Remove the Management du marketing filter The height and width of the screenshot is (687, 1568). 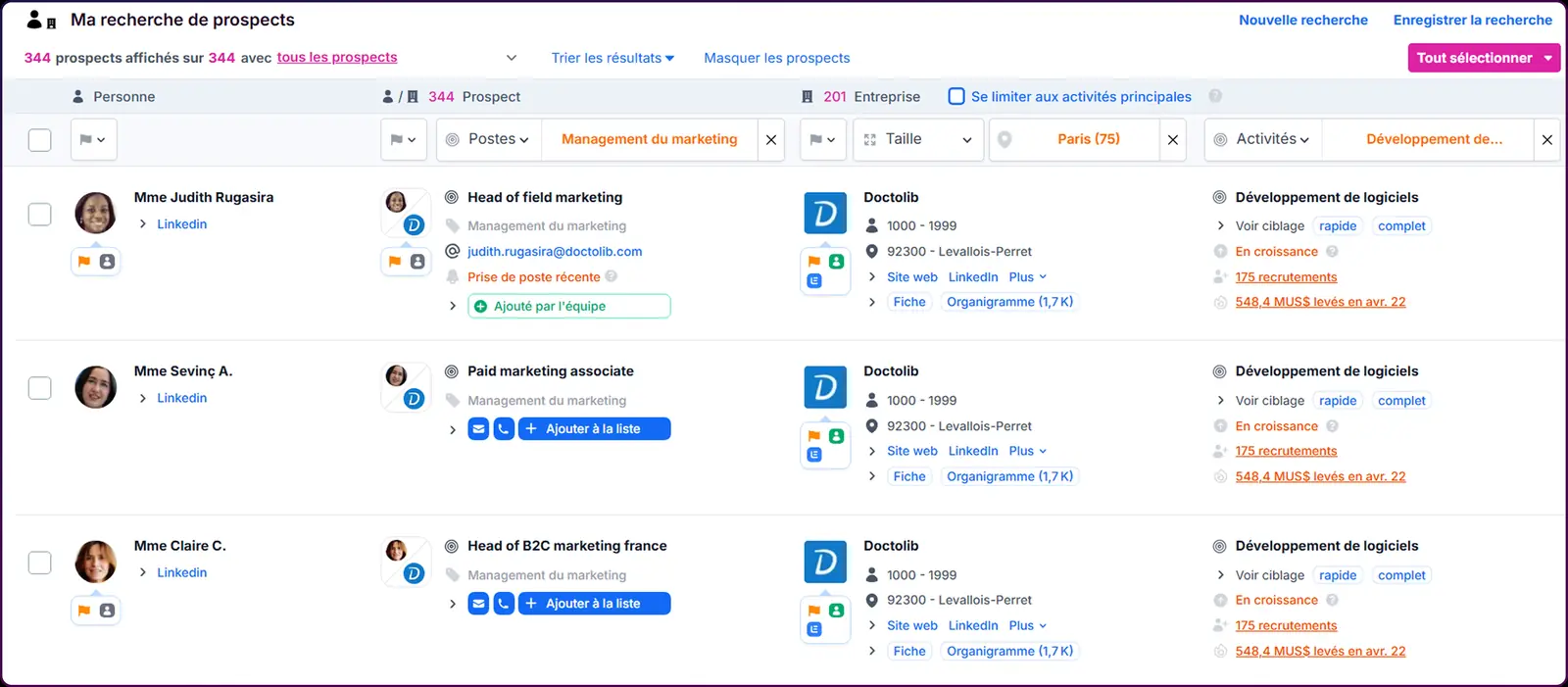point(771,139)
